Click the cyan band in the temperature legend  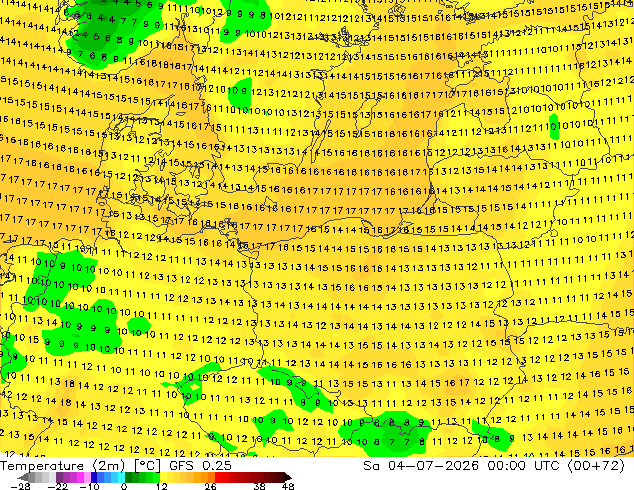121,477
